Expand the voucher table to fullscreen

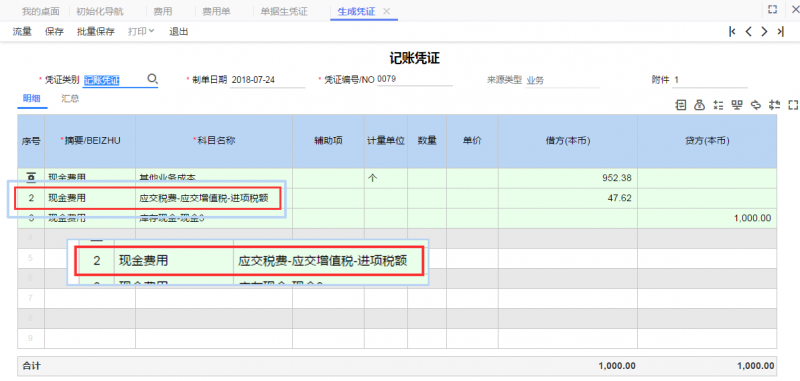[793, 105]
